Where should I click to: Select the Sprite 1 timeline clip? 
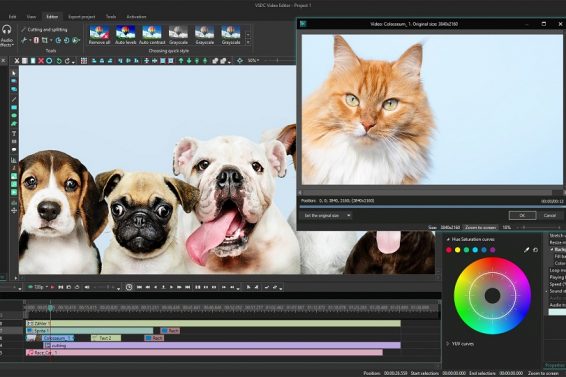(90, 330)
